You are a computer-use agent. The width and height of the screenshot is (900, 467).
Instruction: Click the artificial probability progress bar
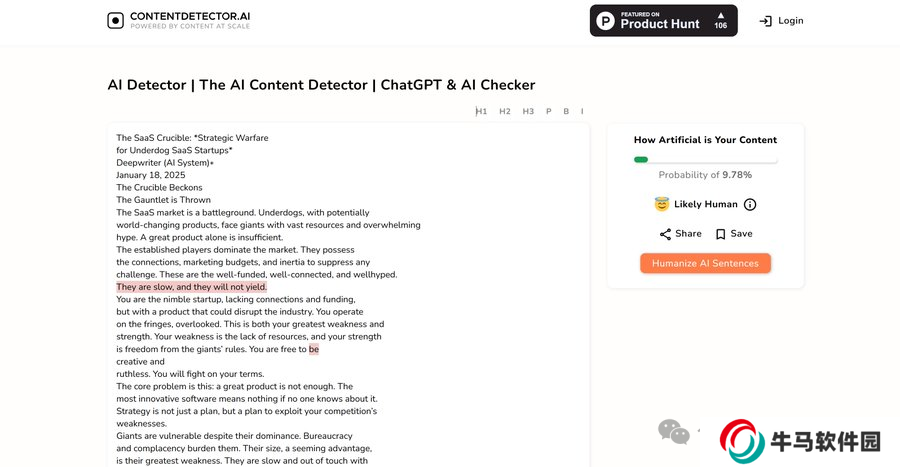click(x=705, y=159)
